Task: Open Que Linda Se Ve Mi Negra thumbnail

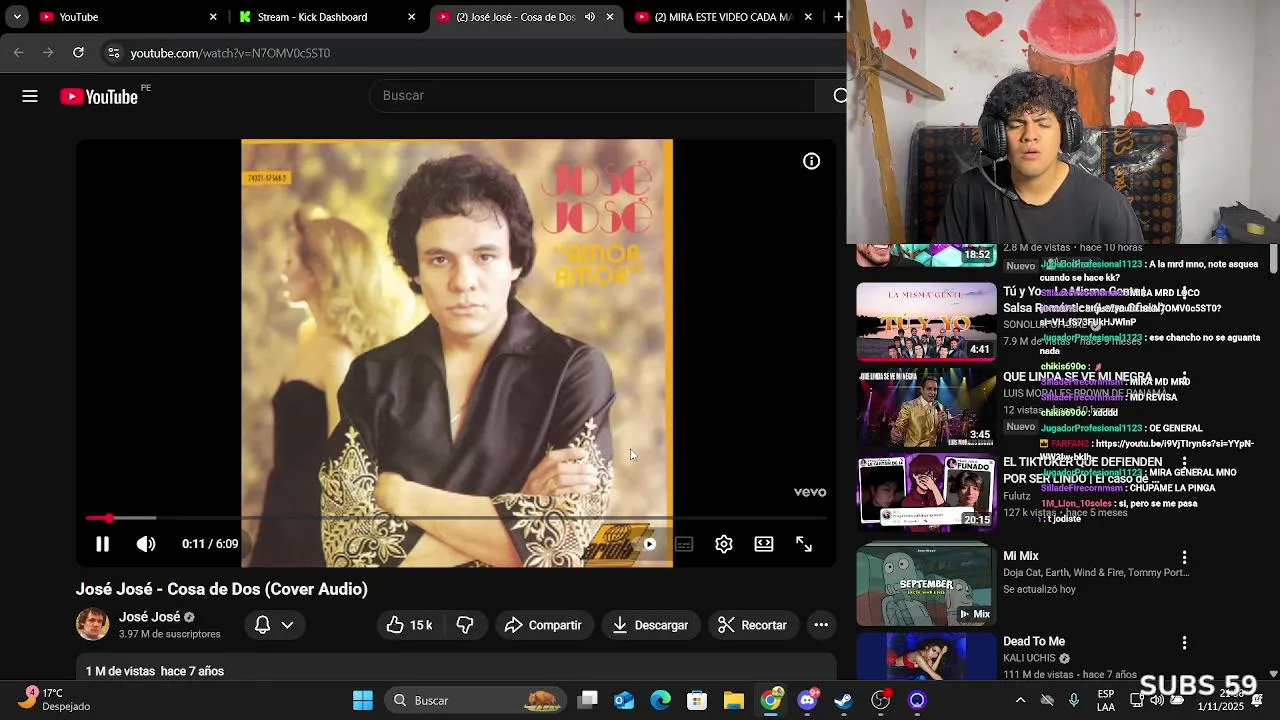Action: point(927,408)
